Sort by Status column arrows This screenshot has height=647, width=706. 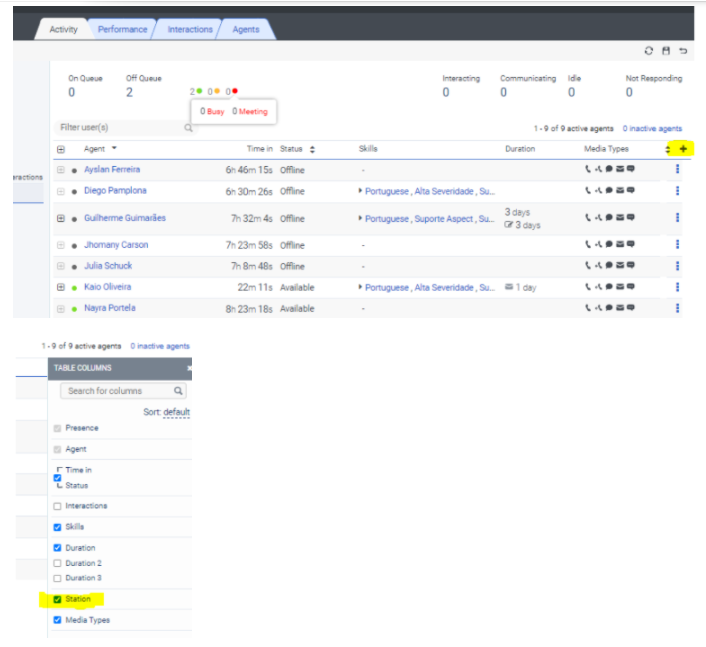tap(312, 149)
